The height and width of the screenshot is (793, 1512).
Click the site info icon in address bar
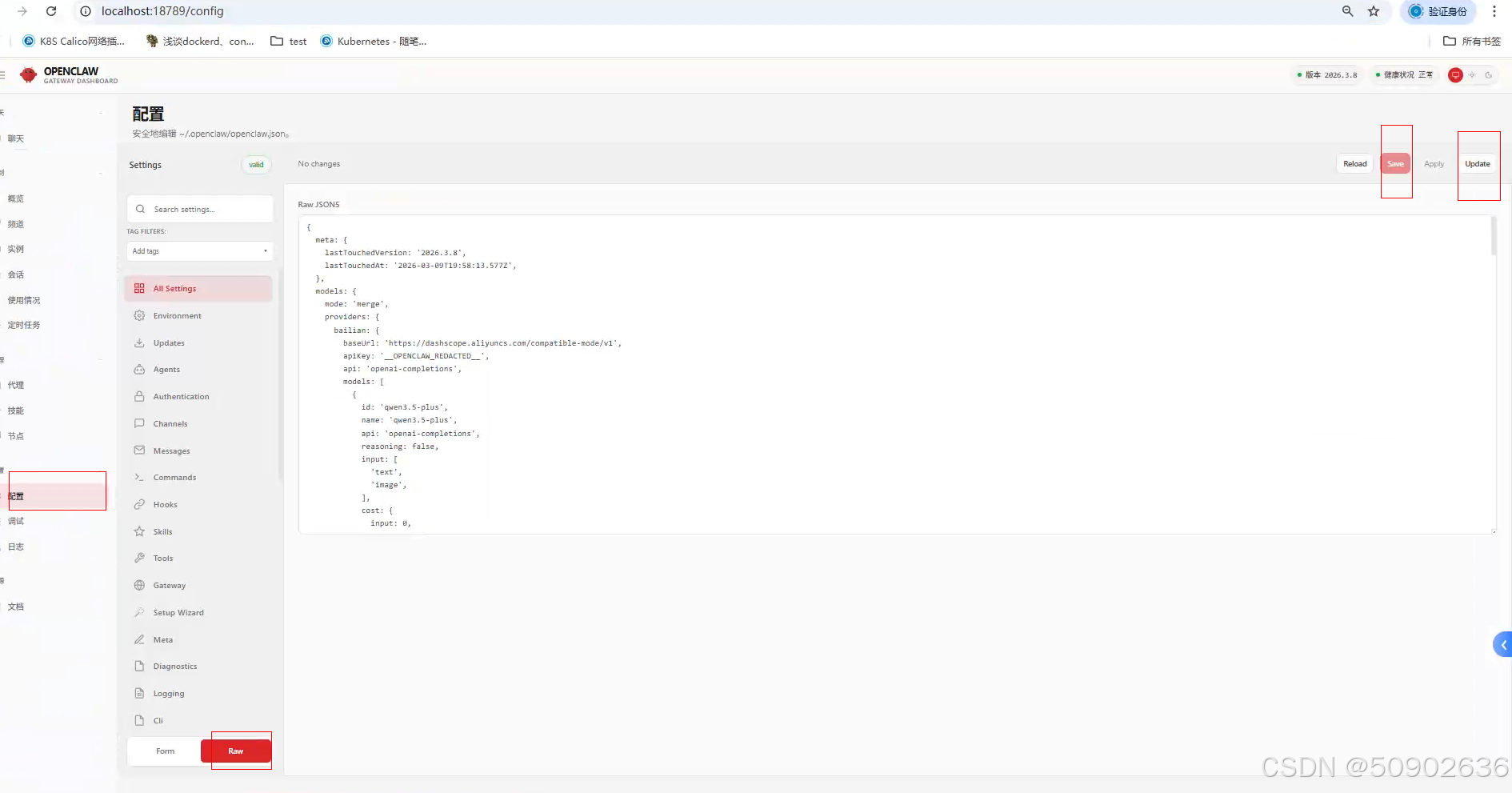[x=86, y=11]
